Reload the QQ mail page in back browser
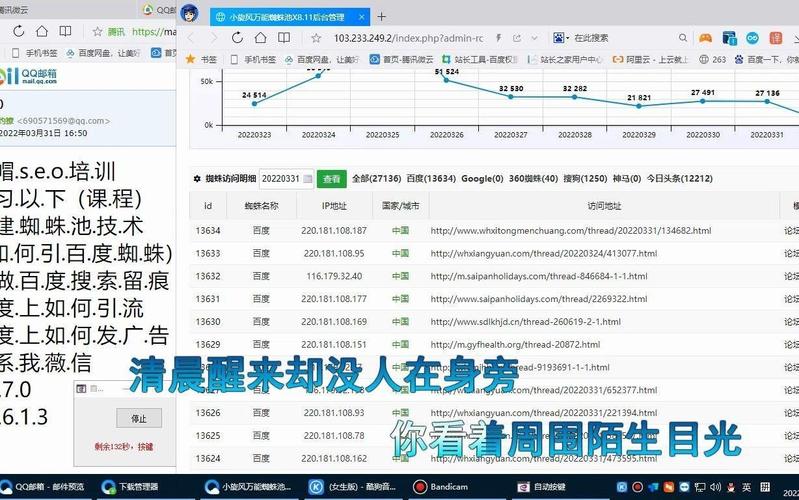Viewport: 799px width, 500px height. tap(19, 31)
